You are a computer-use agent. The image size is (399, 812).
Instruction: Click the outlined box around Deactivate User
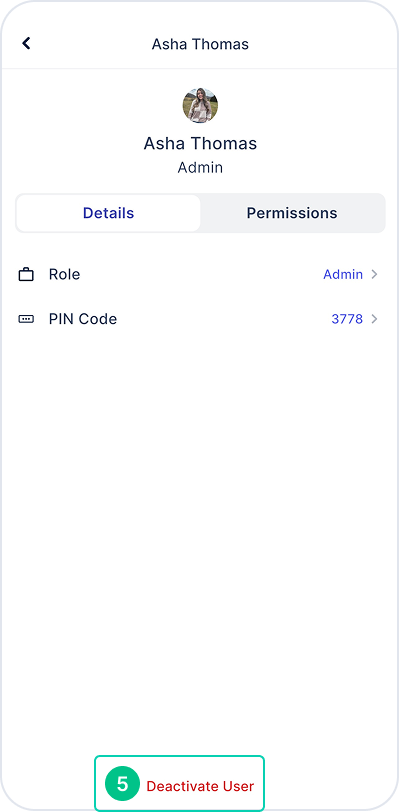pos(179,784)
